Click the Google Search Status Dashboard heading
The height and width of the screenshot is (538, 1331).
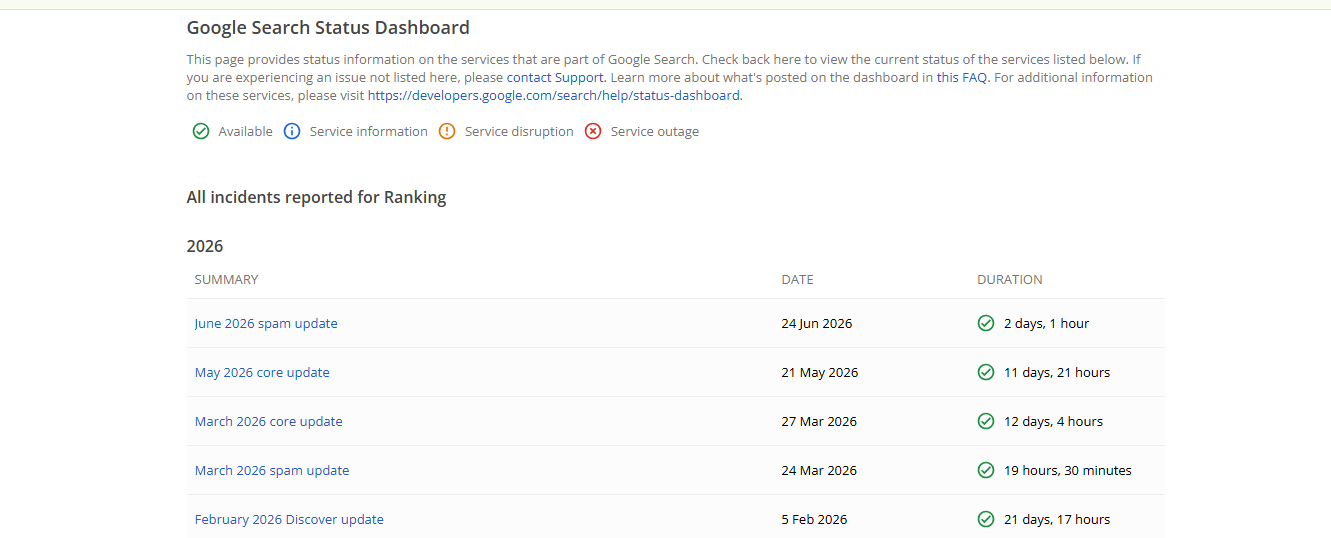328,27
